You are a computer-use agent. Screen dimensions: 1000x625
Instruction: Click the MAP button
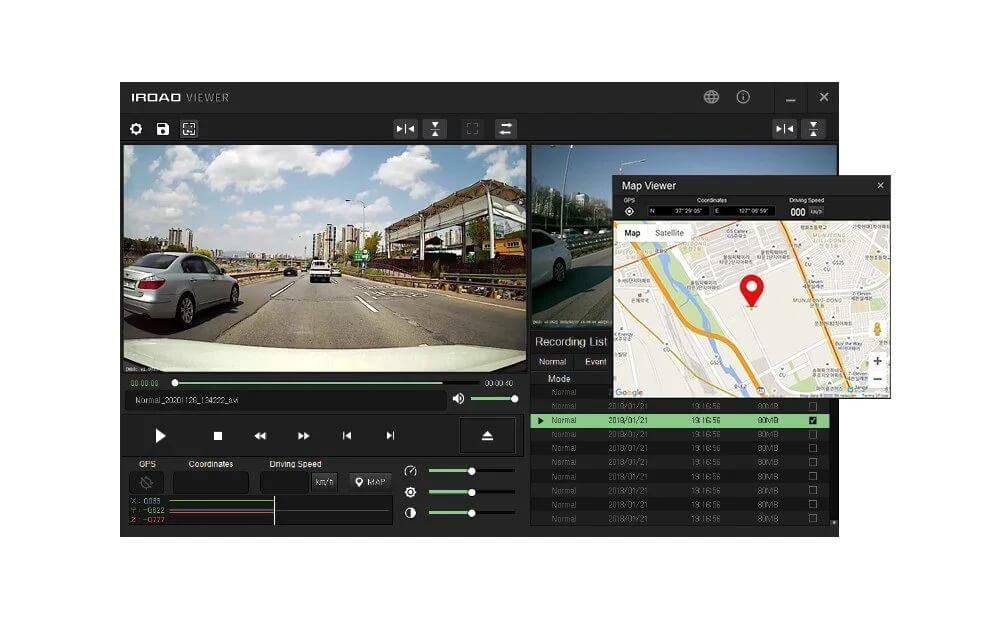coord(370,482)
